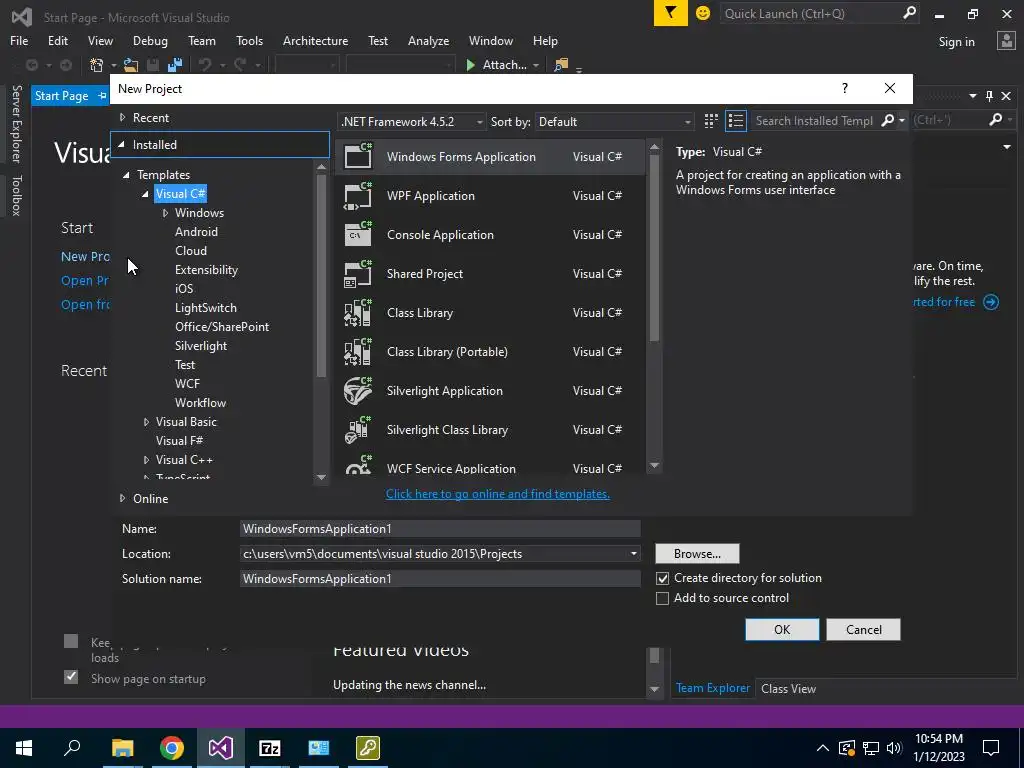Screen dimensions: 1024x768
Task: Click the project Name input field
Action: (x=440, y=528)
